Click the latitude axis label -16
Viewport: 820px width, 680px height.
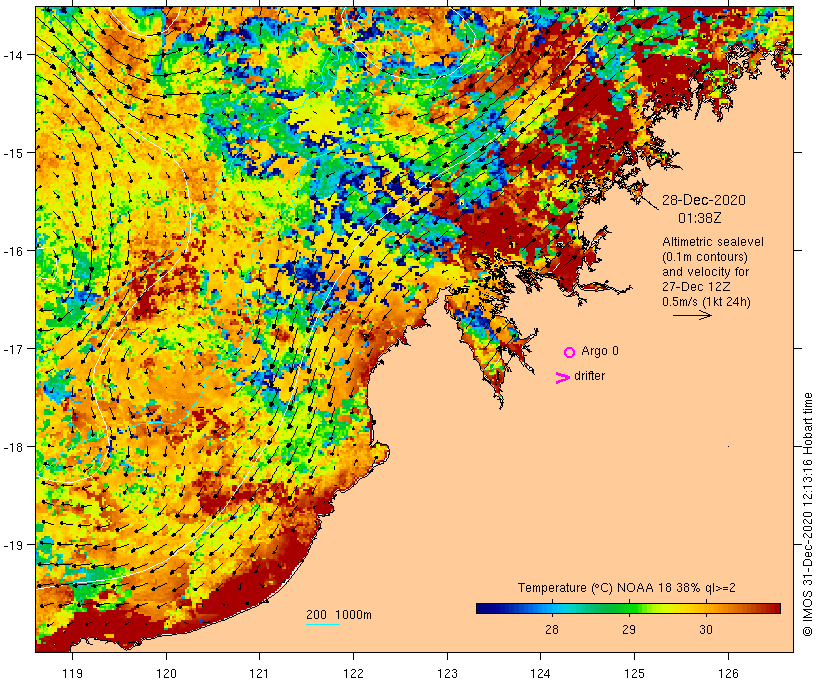[x=13, y=251]
